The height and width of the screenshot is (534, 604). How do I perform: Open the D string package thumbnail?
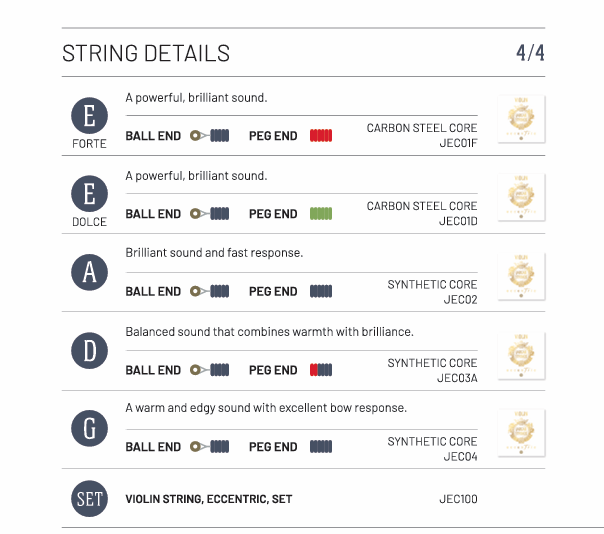coord(521,356)
